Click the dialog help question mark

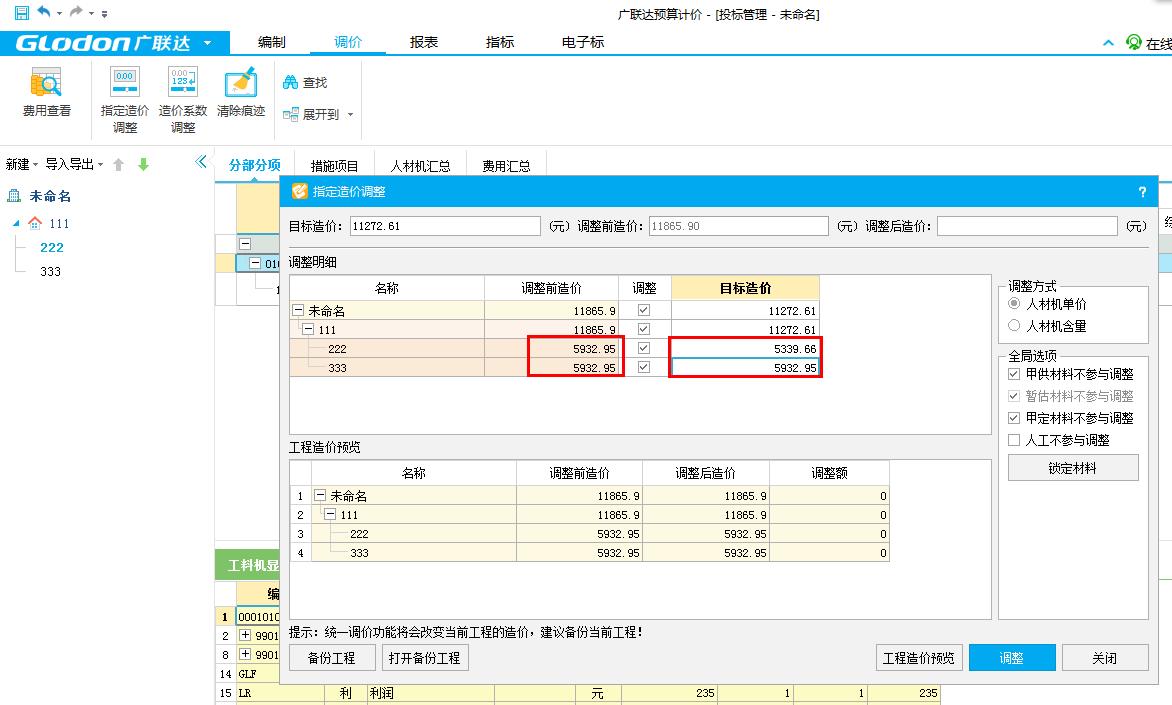pyautogui.click(x=1142, y=192)
